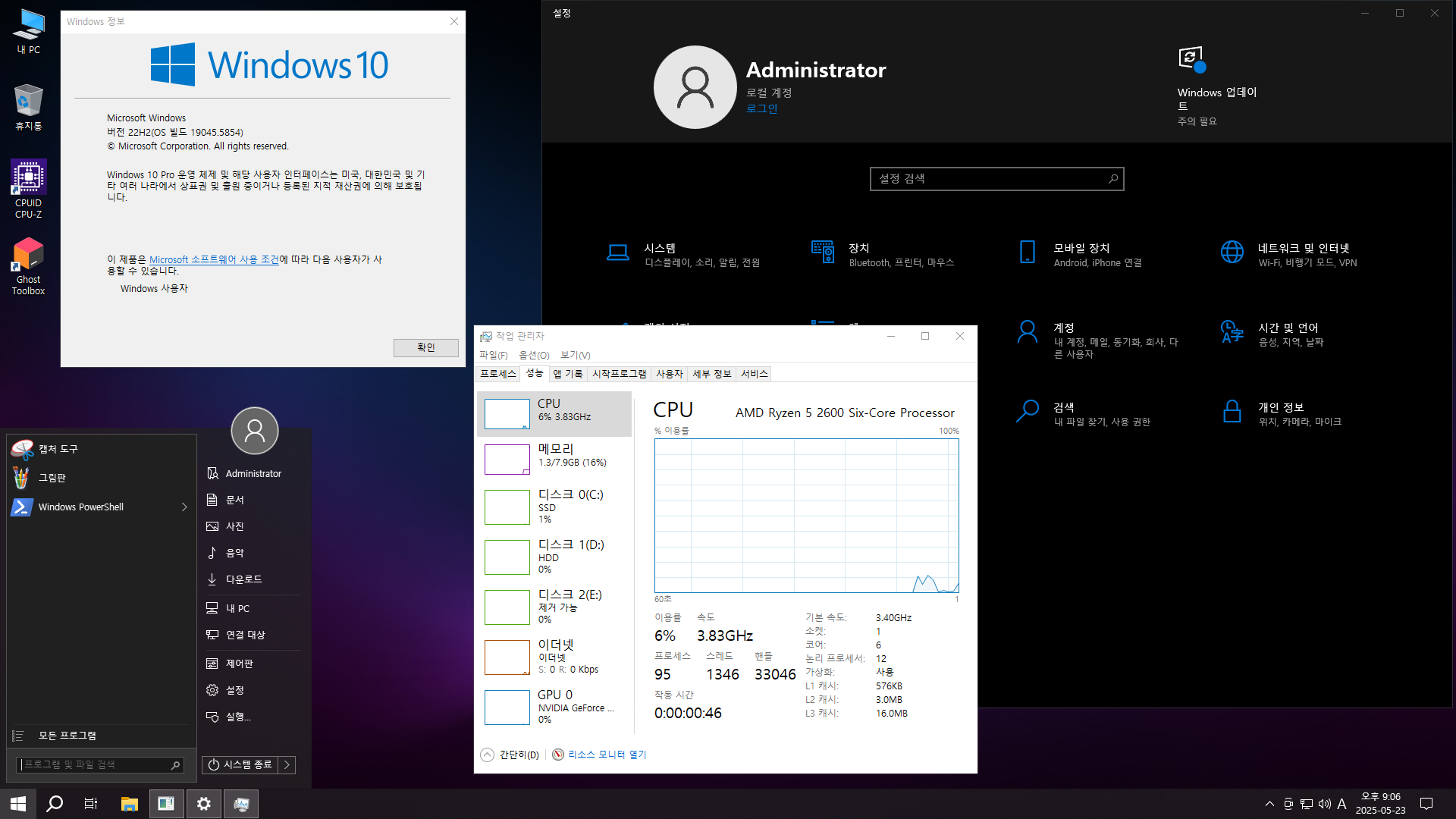Click the IME language indicator A
The width and height of the screenshot is (1456, 819).
(1341, 804)
